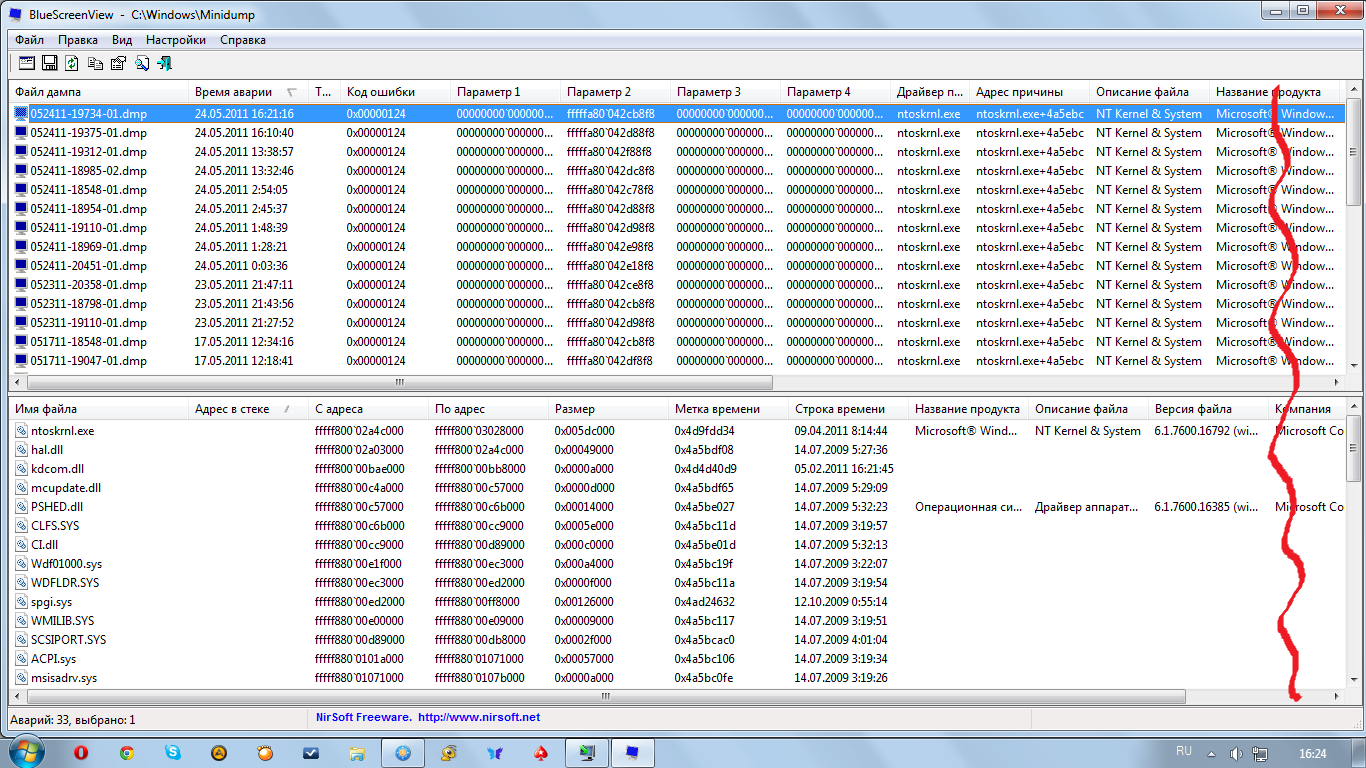Sort by Время аварии column header
Image resolution: width=1366 pixels, height=768 pixels.
[234, 92]
